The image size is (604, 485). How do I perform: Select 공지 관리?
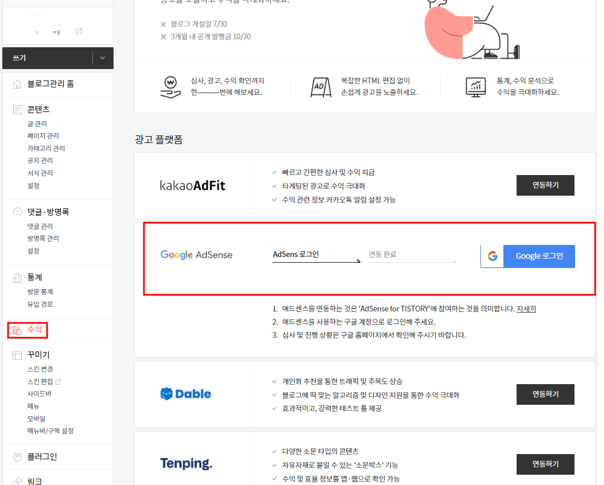40,161
